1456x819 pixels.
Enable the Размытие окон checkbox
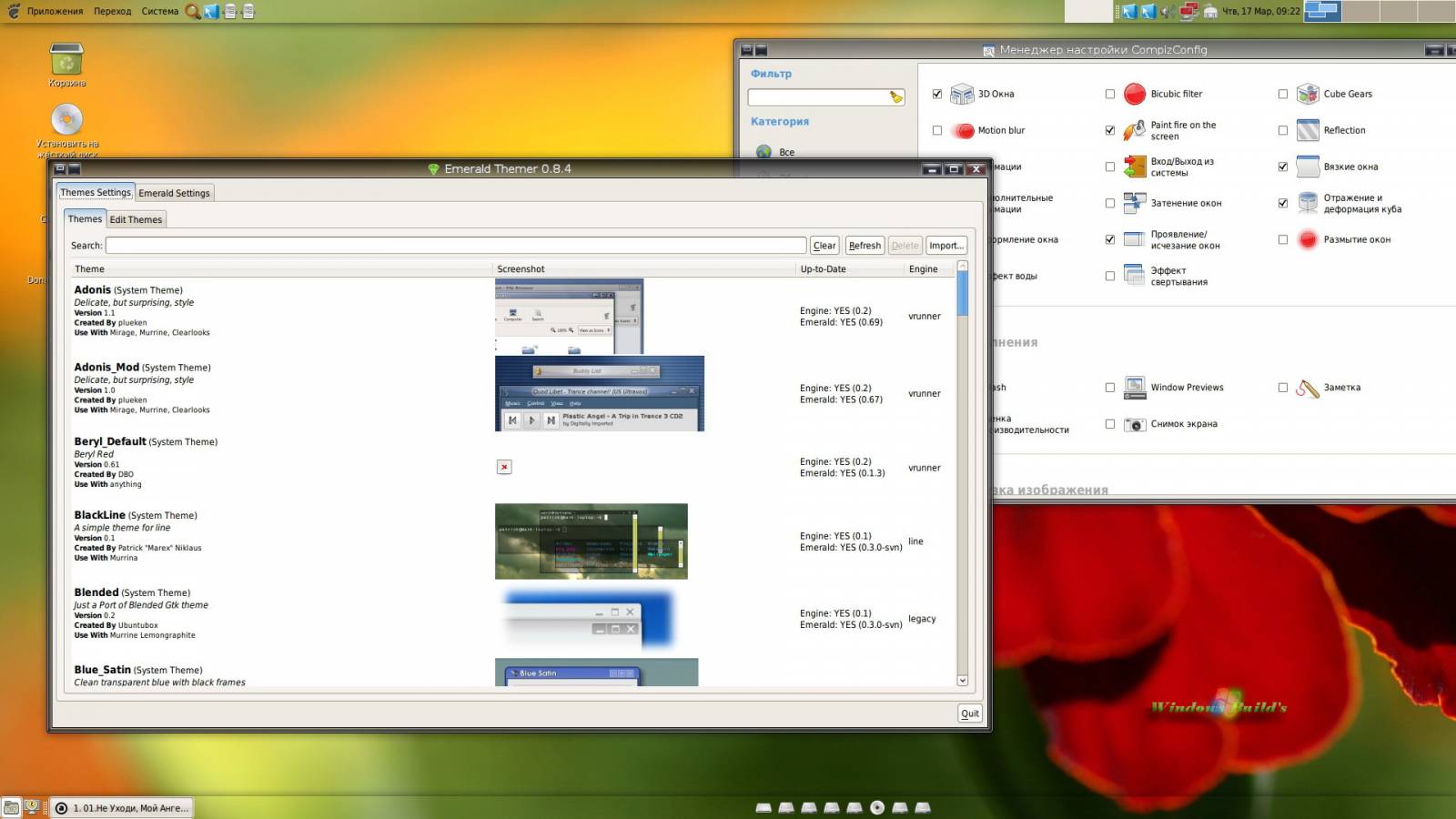[x=1283, y=239]
